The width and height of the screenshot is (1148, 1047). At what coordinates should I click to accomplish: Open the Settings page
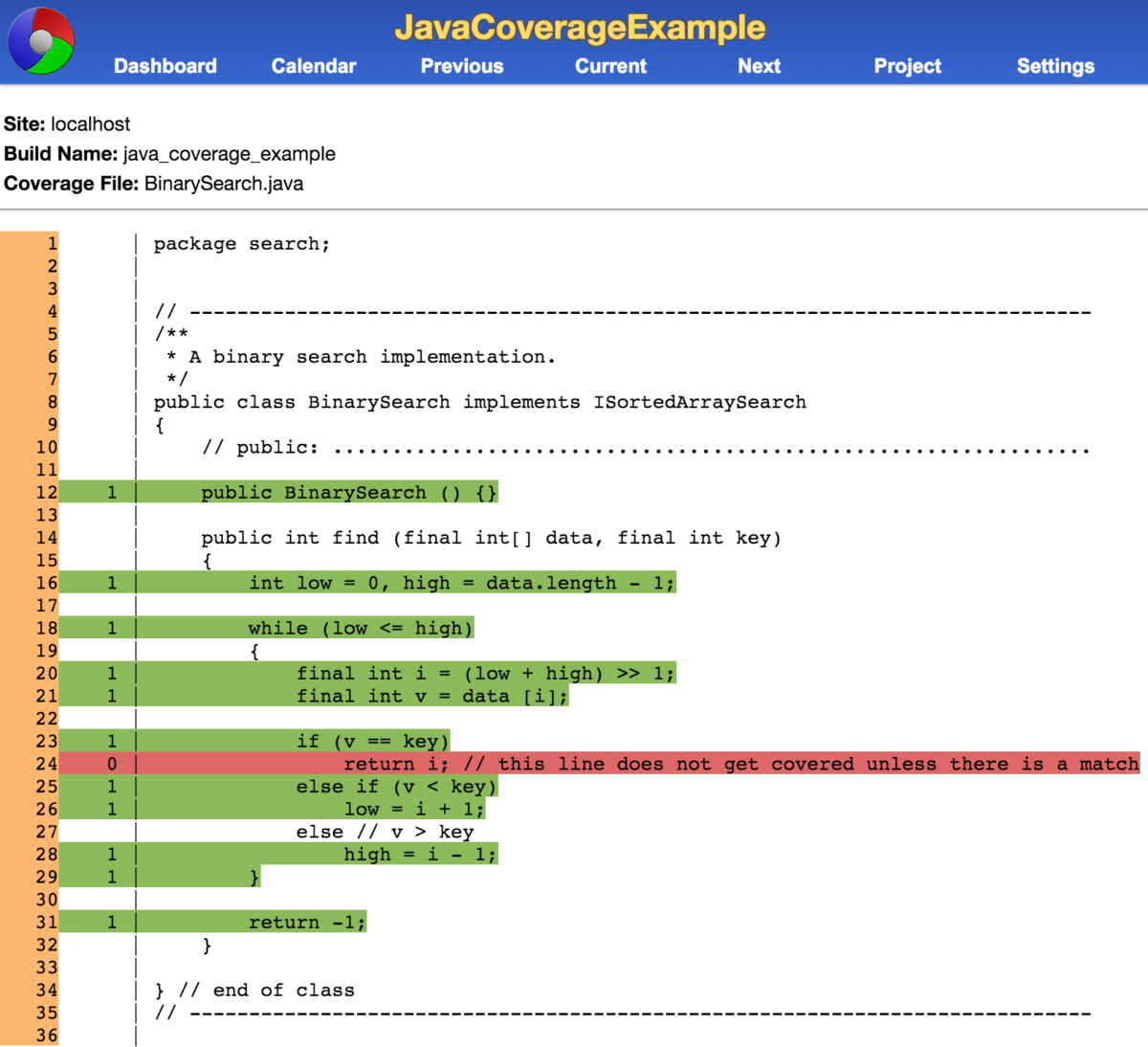click(x=1055, y=66)
